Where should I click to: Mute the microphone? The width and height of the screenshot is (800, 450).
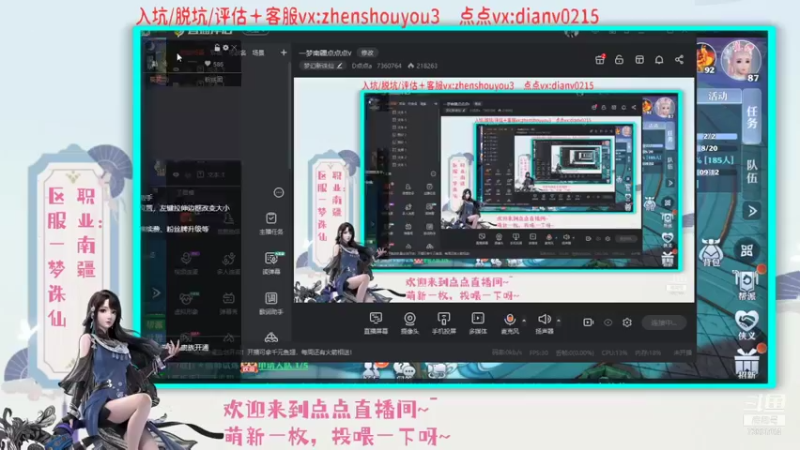pyautogui.click(x=510, y=323)
